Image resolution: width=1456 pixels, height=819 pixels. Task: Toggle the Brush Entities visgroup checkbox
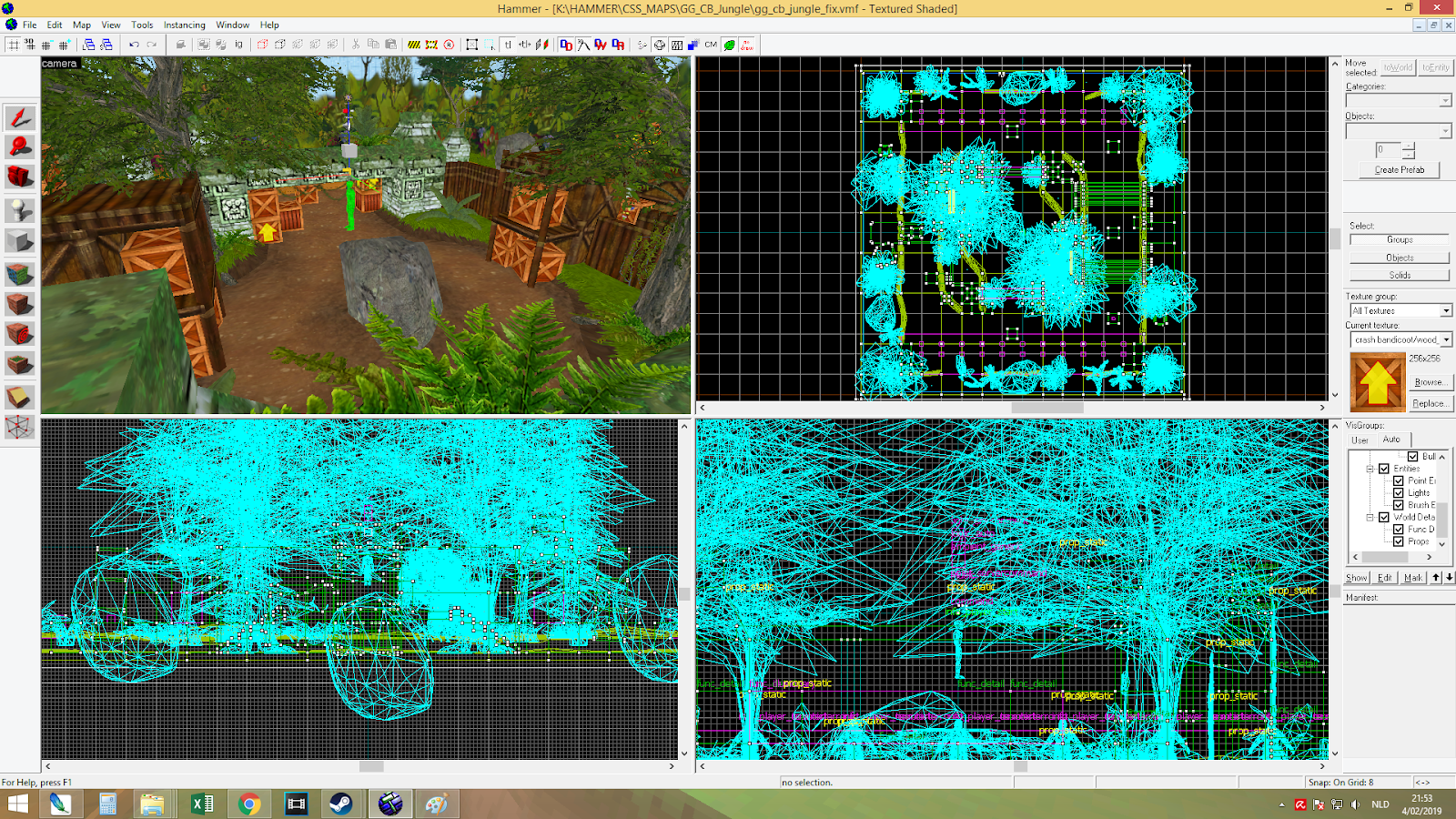point(1399,505)
